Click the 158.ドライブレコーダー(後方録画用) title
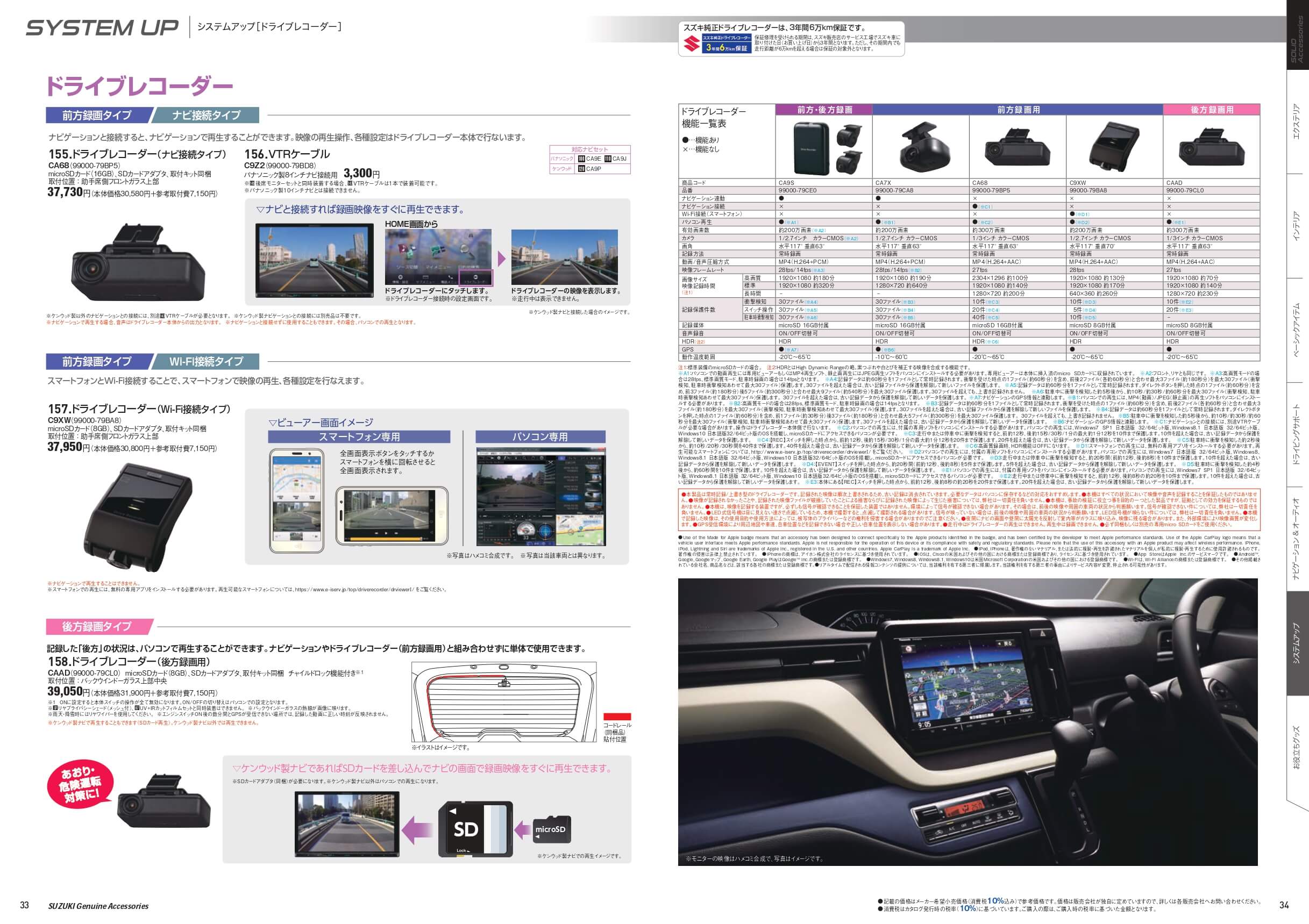1309x924 pixels. tap(129, 662)
